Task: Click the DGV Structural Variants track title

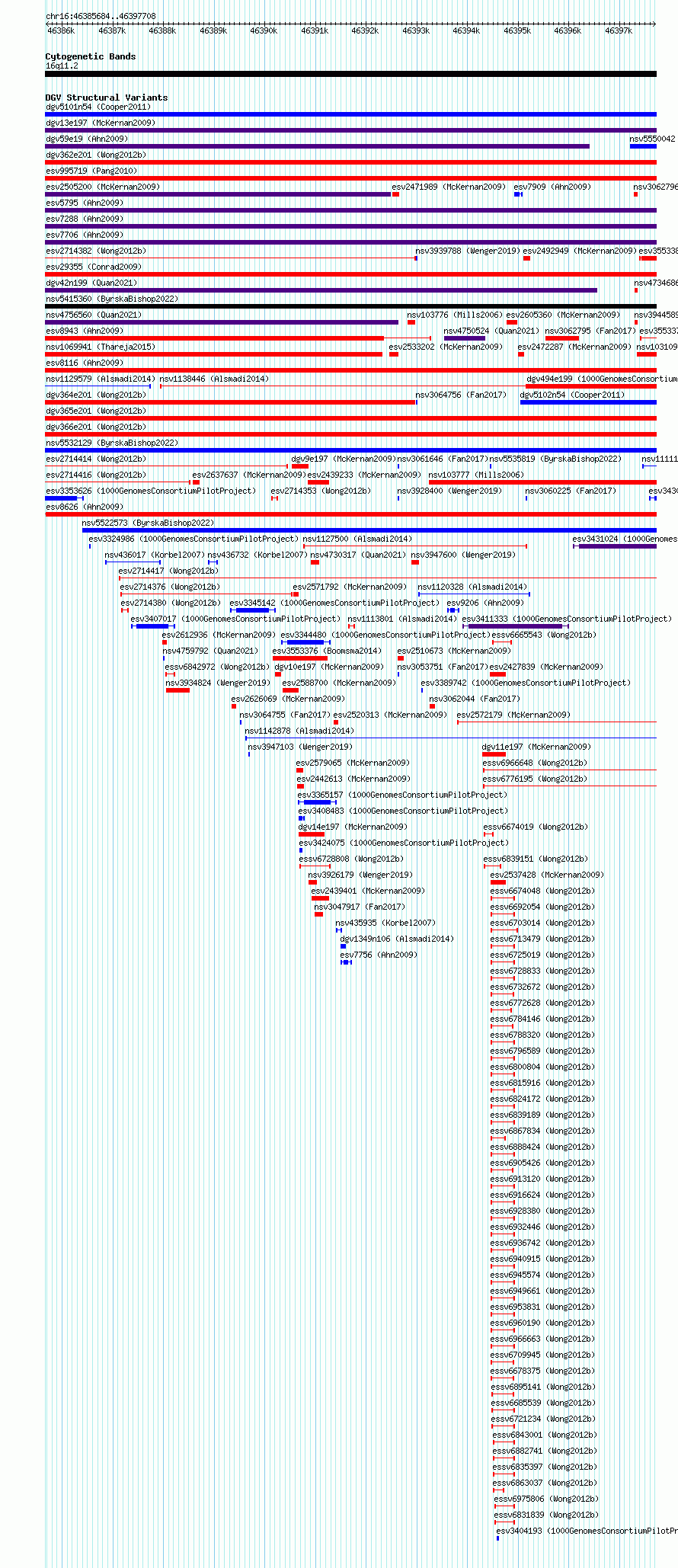Action: pyautogui.click(x=107, y=98)
